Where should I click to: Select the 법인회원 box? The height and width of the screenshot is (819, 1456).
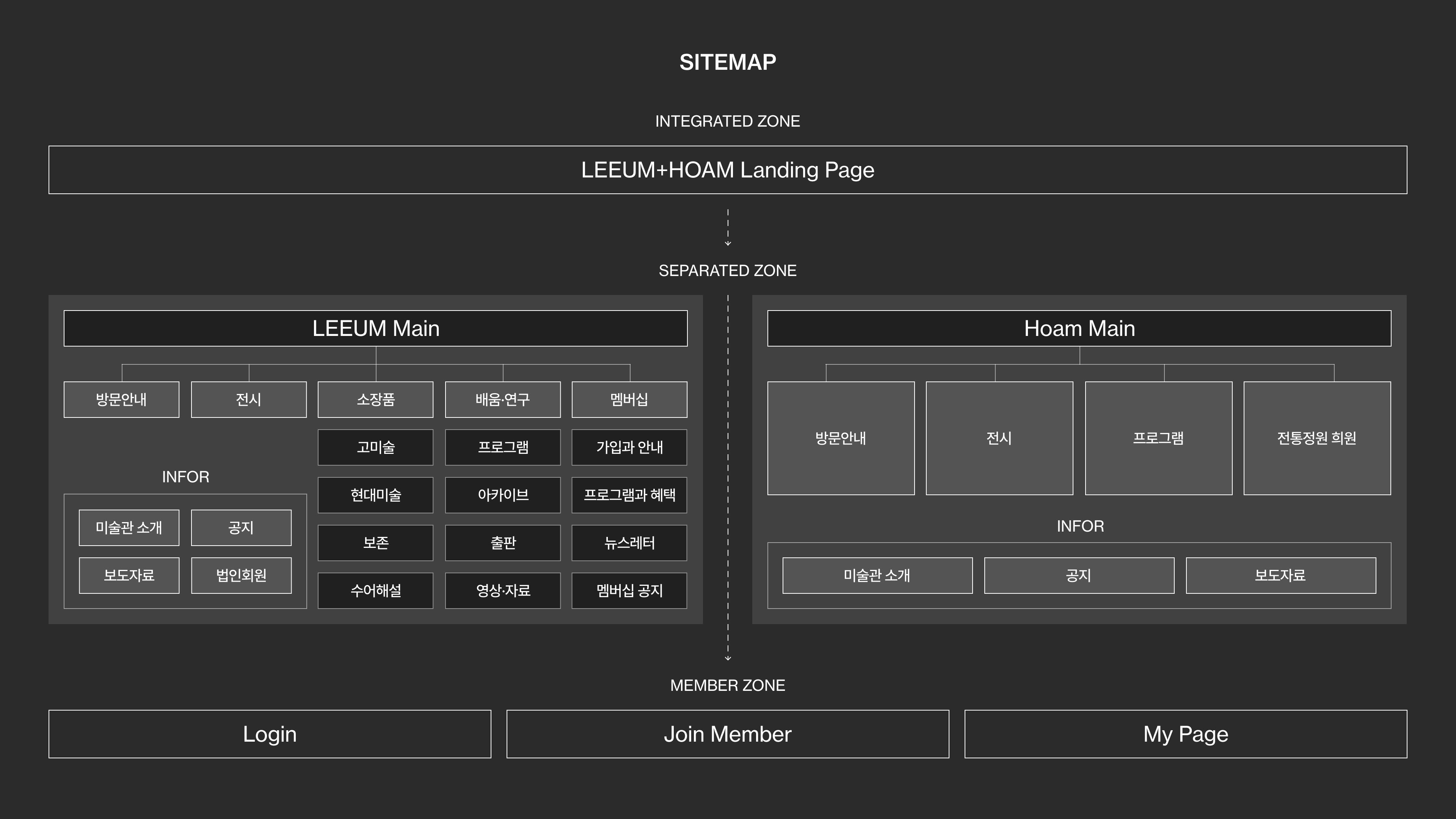click(242, 576)
